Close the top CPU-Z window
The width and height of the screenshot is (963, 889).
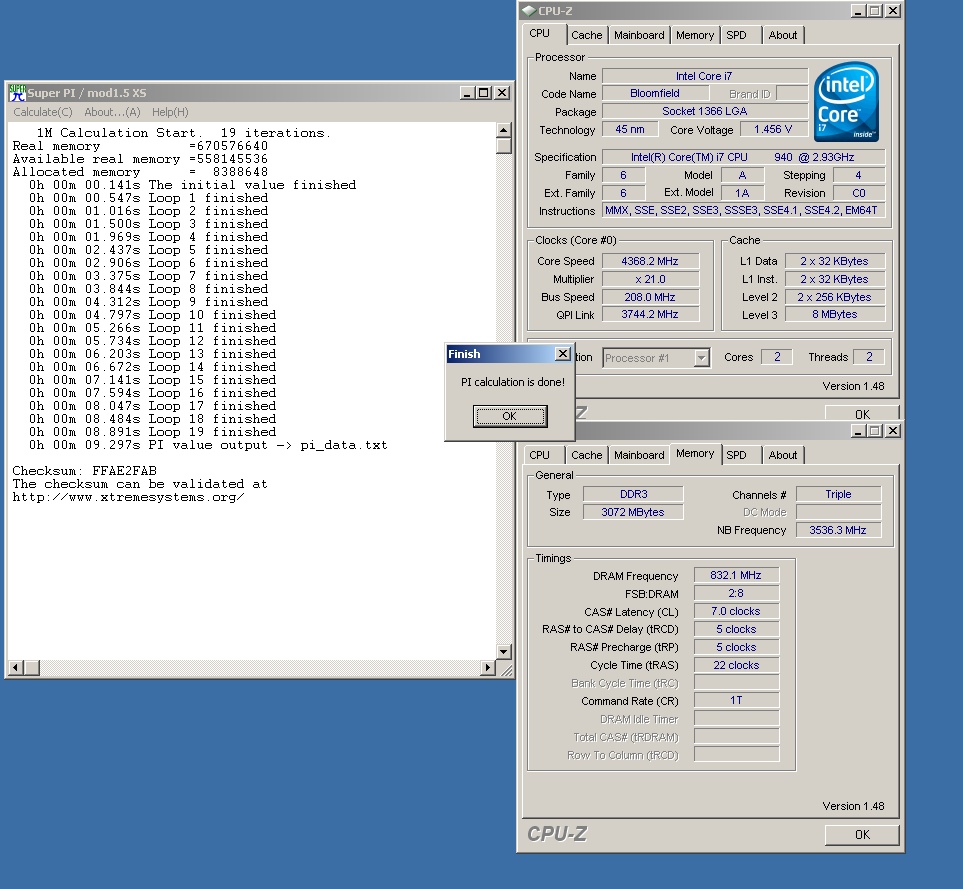point(893,11)
